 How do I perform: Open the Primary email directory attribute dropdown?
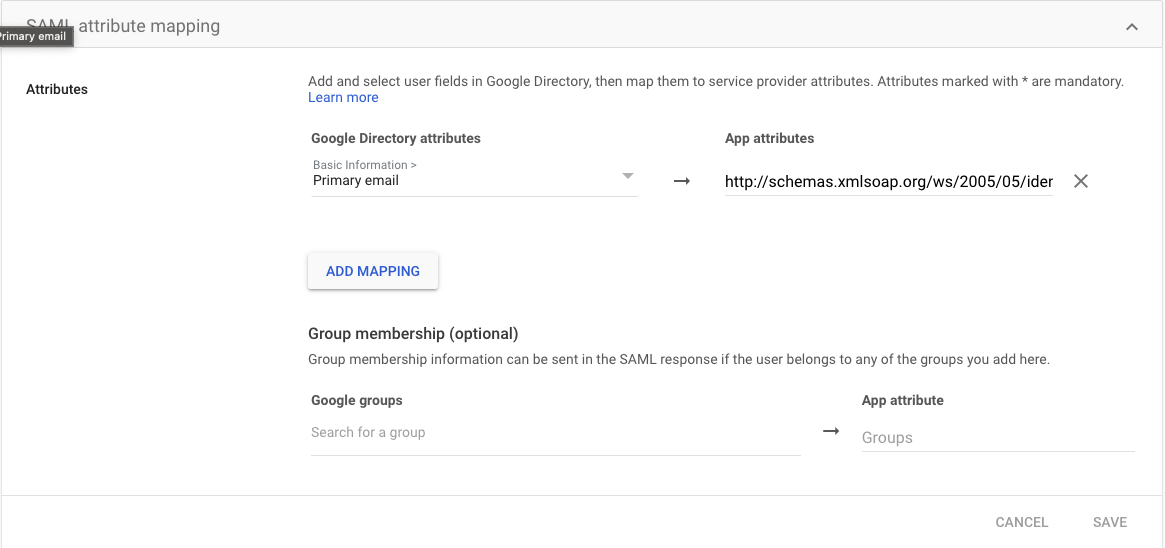[x=474, y=177]
